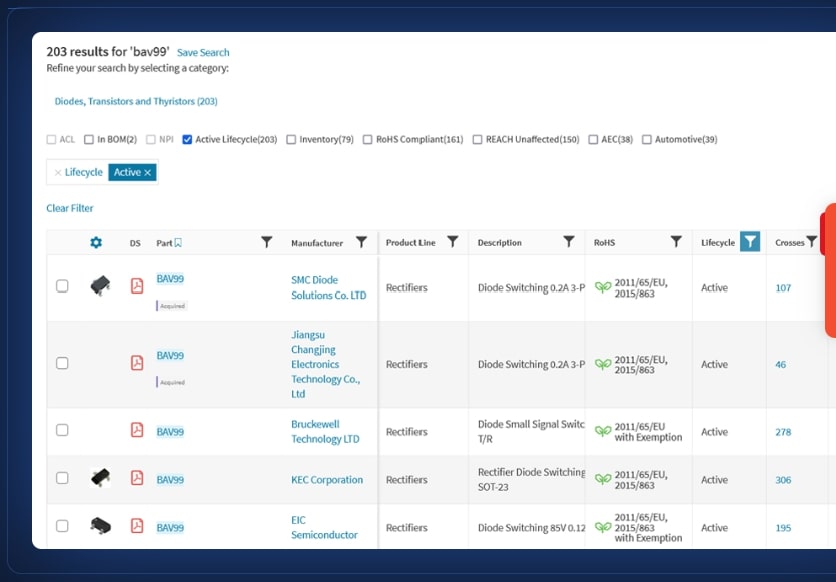836x582 pixels.
Task: Click the RoHS column filter icon
Action: click(x=676, y=242)
